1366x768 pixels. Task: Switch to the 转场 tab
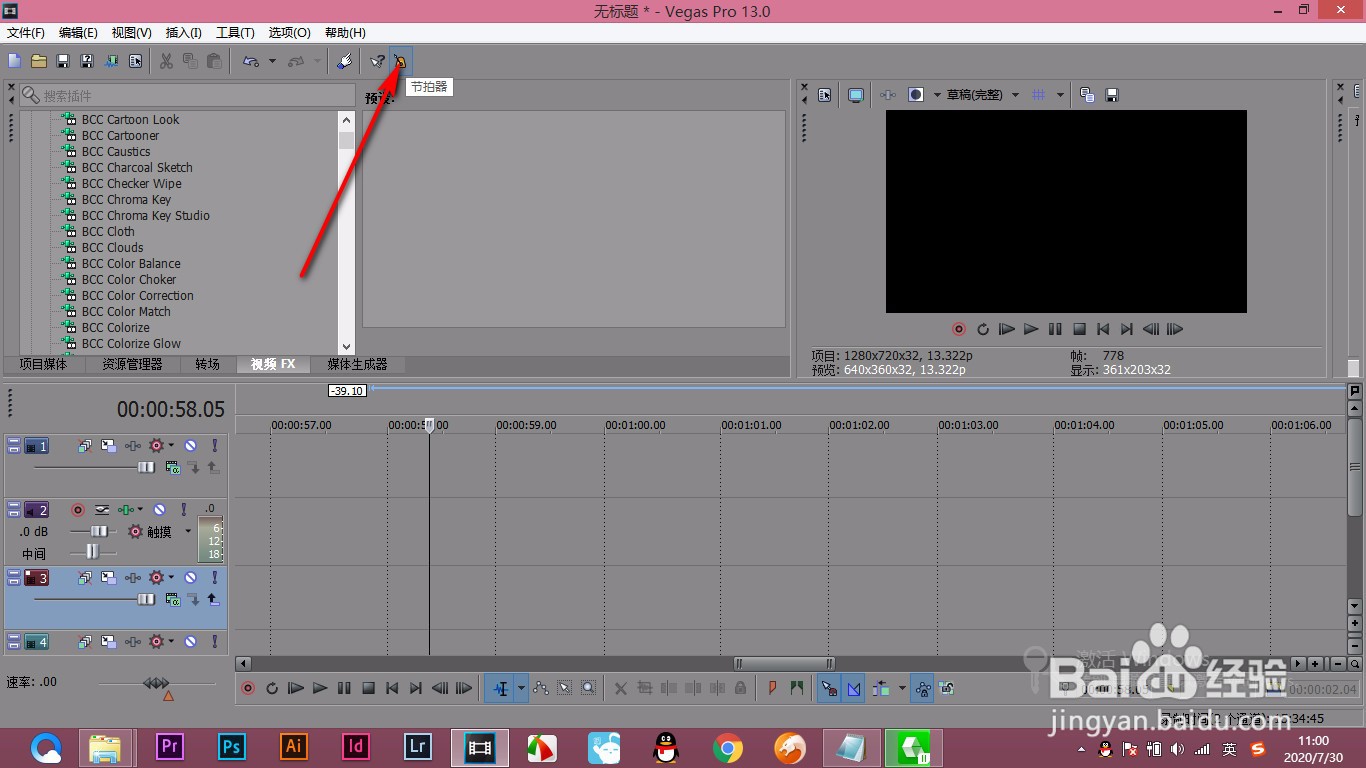point(208,364)
